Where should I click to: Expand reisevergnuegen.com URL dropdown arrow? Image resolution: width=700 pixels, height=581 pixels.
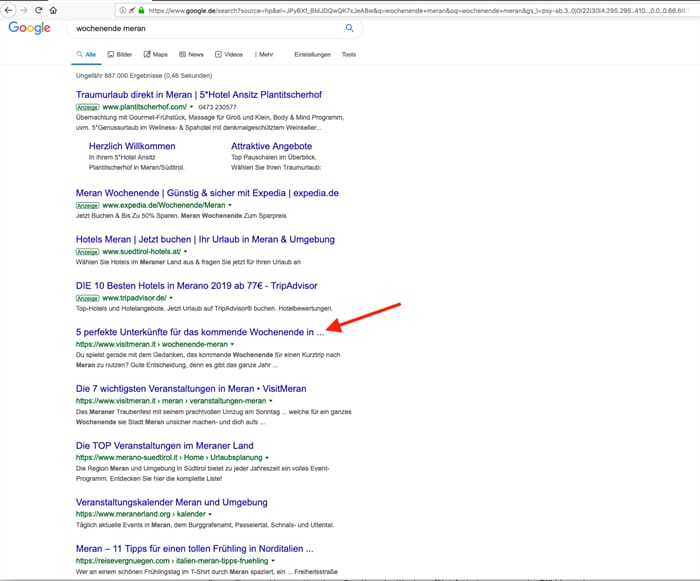[273, 561]
